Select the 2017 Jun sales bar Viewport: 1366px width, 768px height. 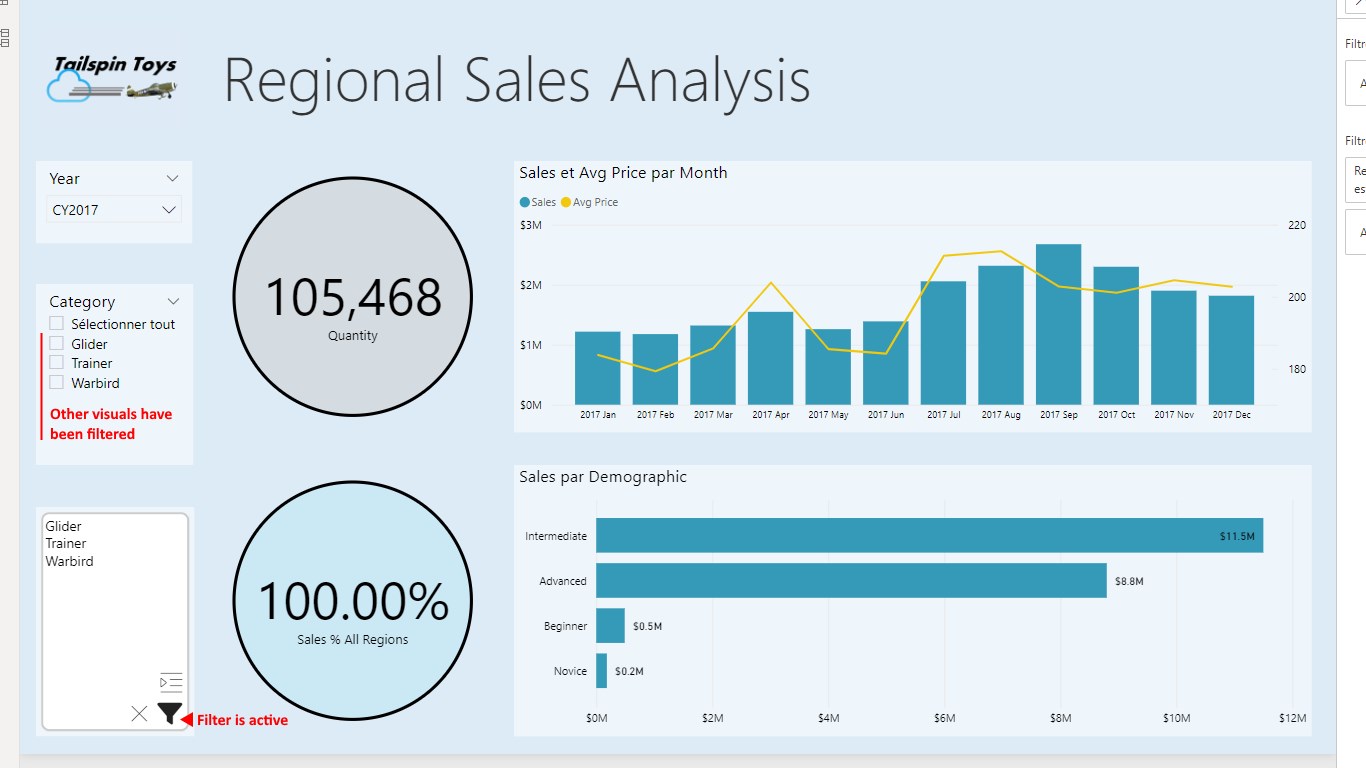coord(885,363)
